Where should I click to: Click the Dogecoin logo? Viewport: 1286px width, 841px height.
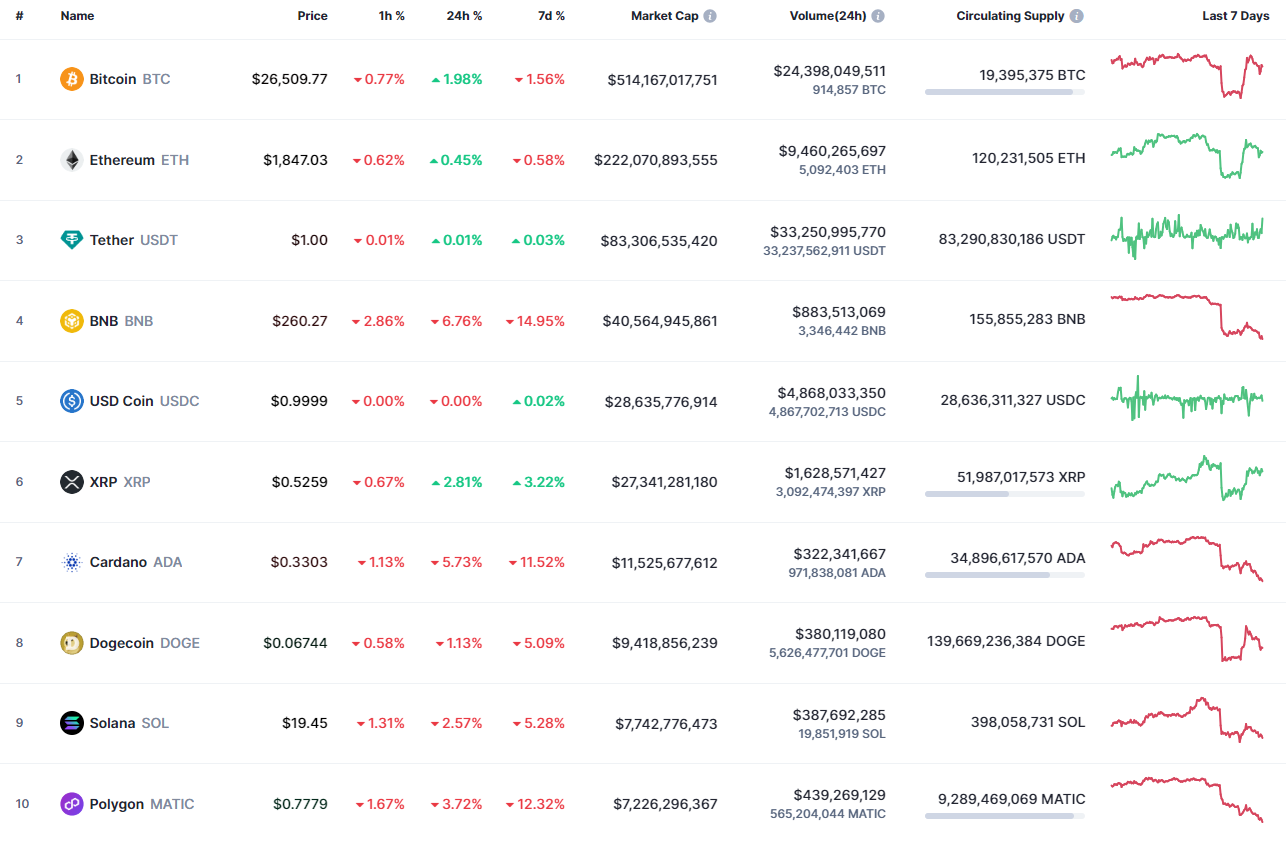70,643
